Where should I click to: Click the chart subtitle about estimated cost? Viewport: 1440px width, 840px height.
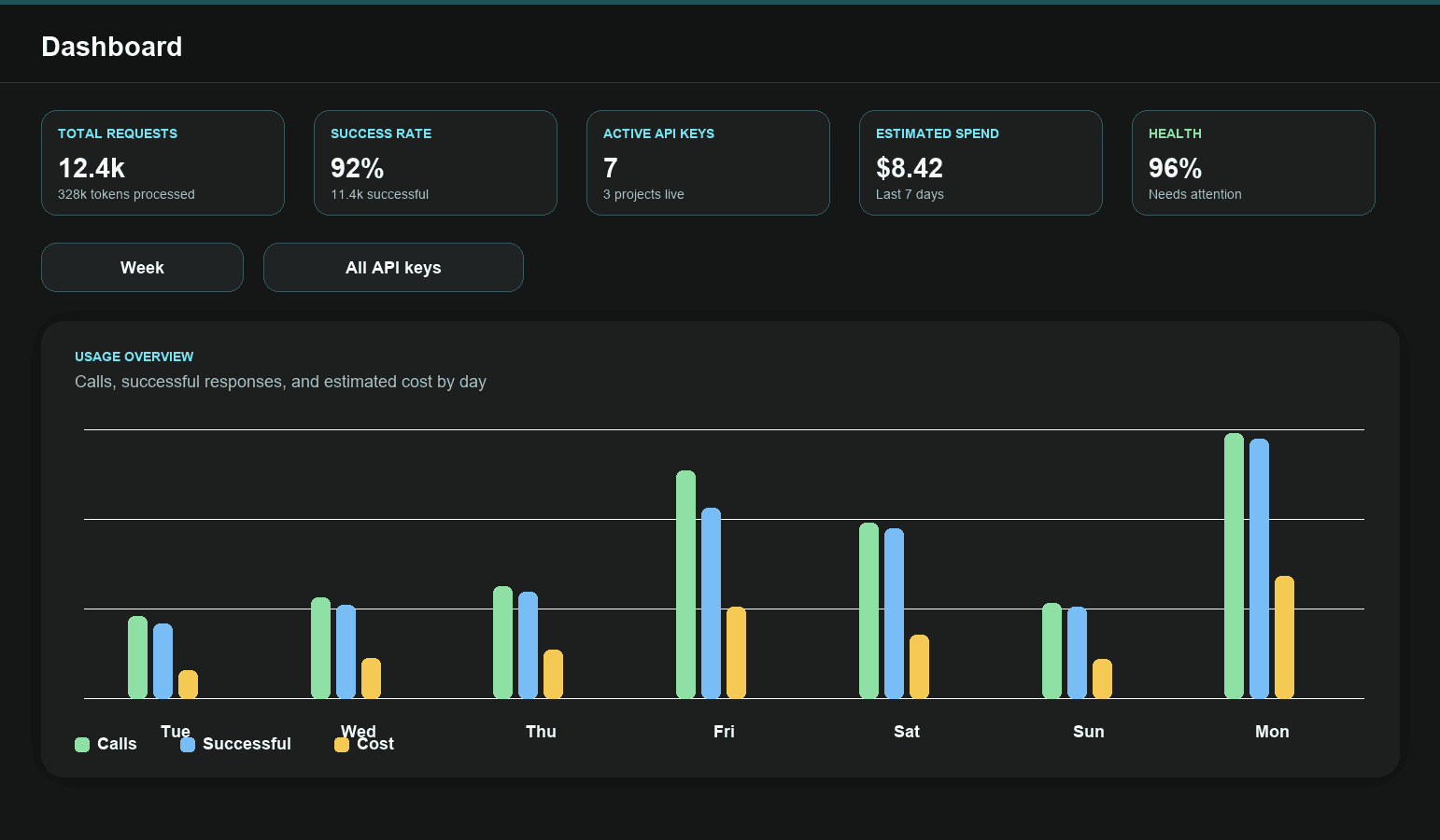[x=280, y=382]
